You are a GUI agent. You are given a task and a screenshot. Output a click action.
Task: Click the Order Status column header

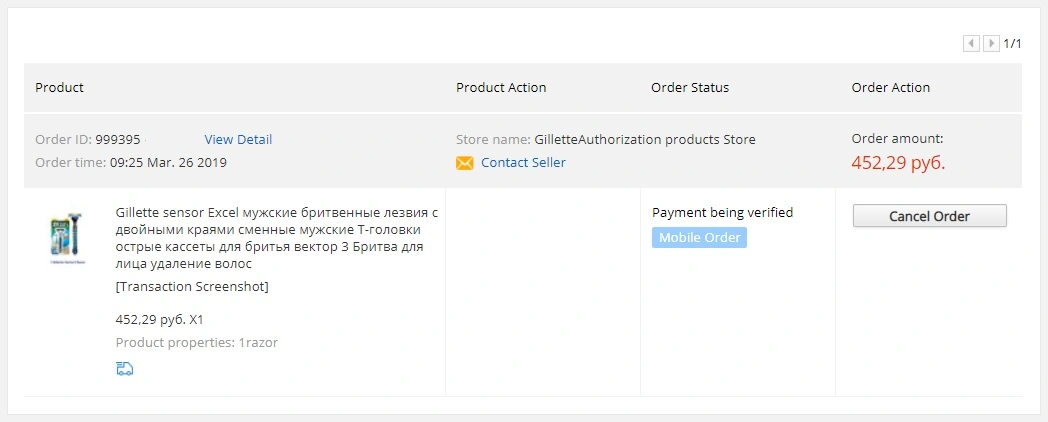click(x=690, y=88)
